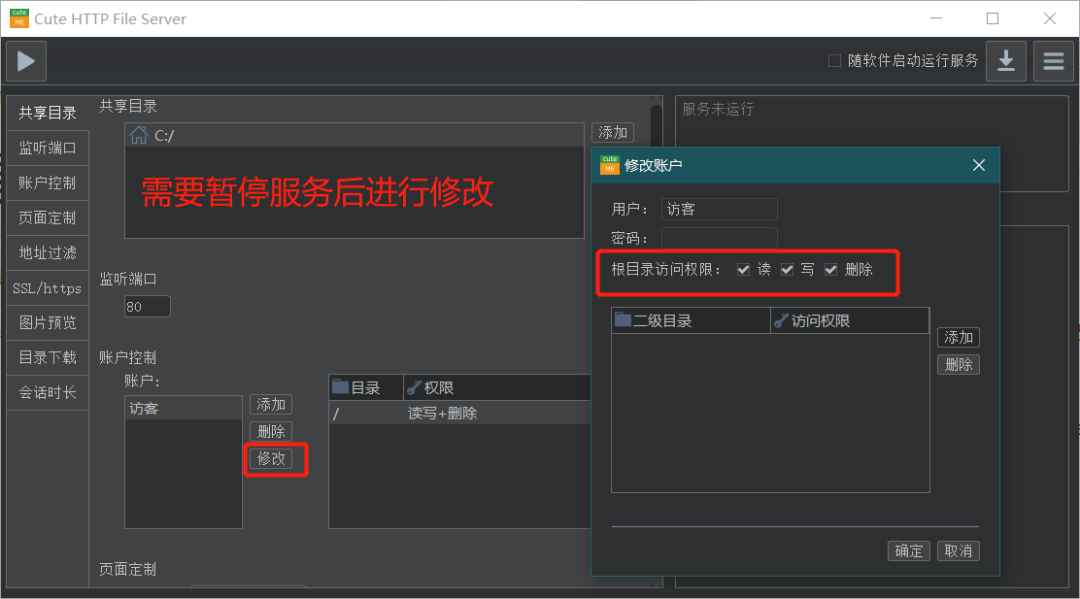Select the 读写+删除 permission row
This screenshot has height=599, width=1080.
click(459, 413)
